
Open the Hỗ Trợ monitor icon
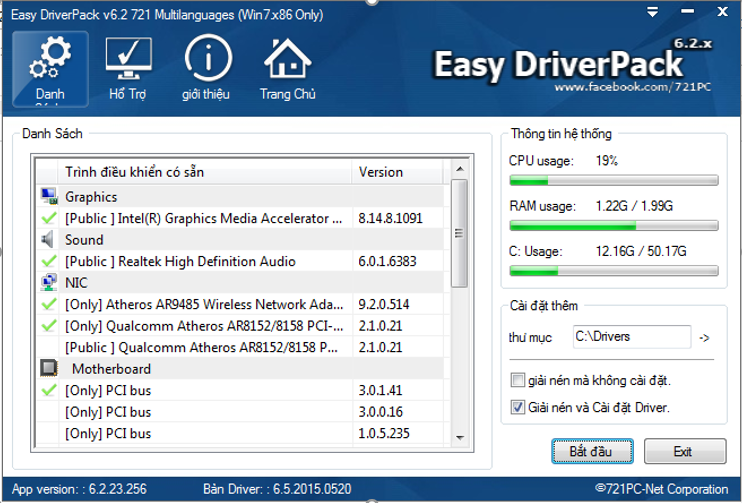128,69
